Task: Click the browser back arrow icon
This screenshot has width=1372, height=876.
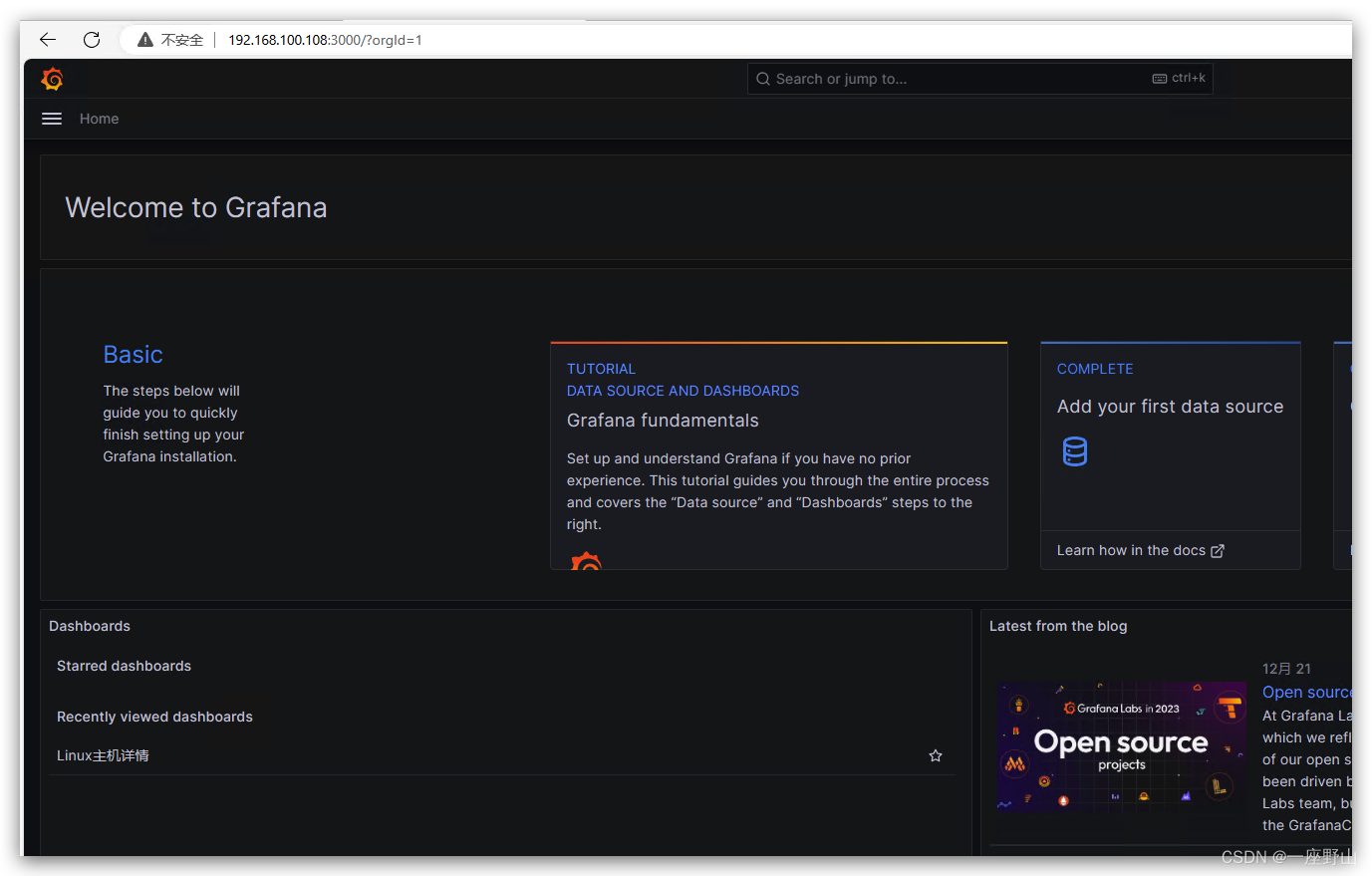Action: [47, 39]
